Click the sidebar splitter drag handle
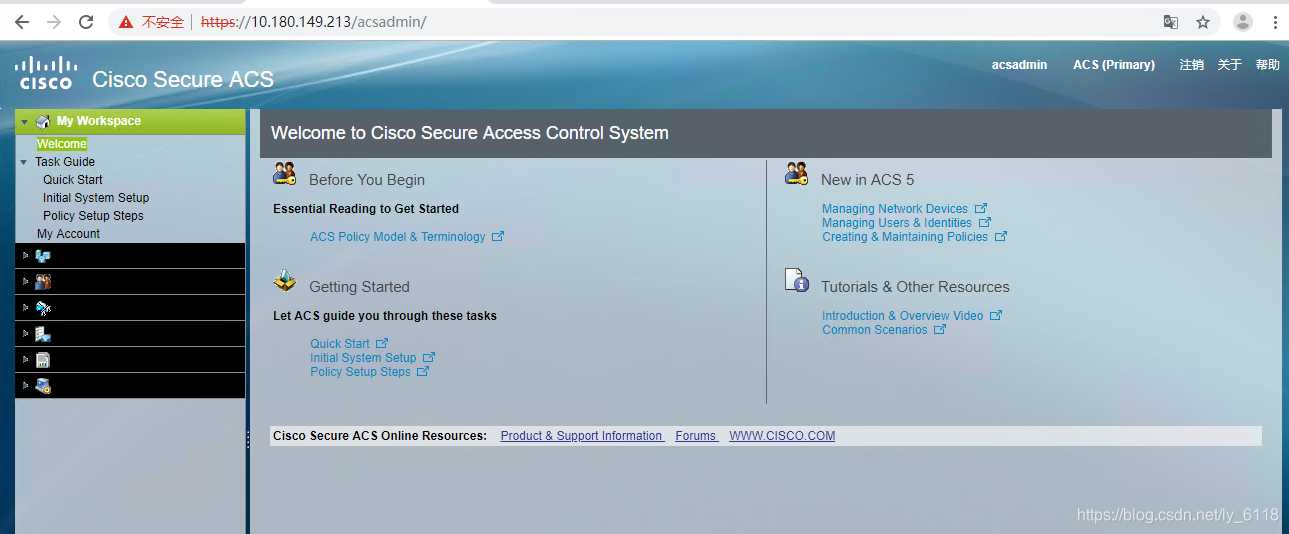 pos(248,439)
